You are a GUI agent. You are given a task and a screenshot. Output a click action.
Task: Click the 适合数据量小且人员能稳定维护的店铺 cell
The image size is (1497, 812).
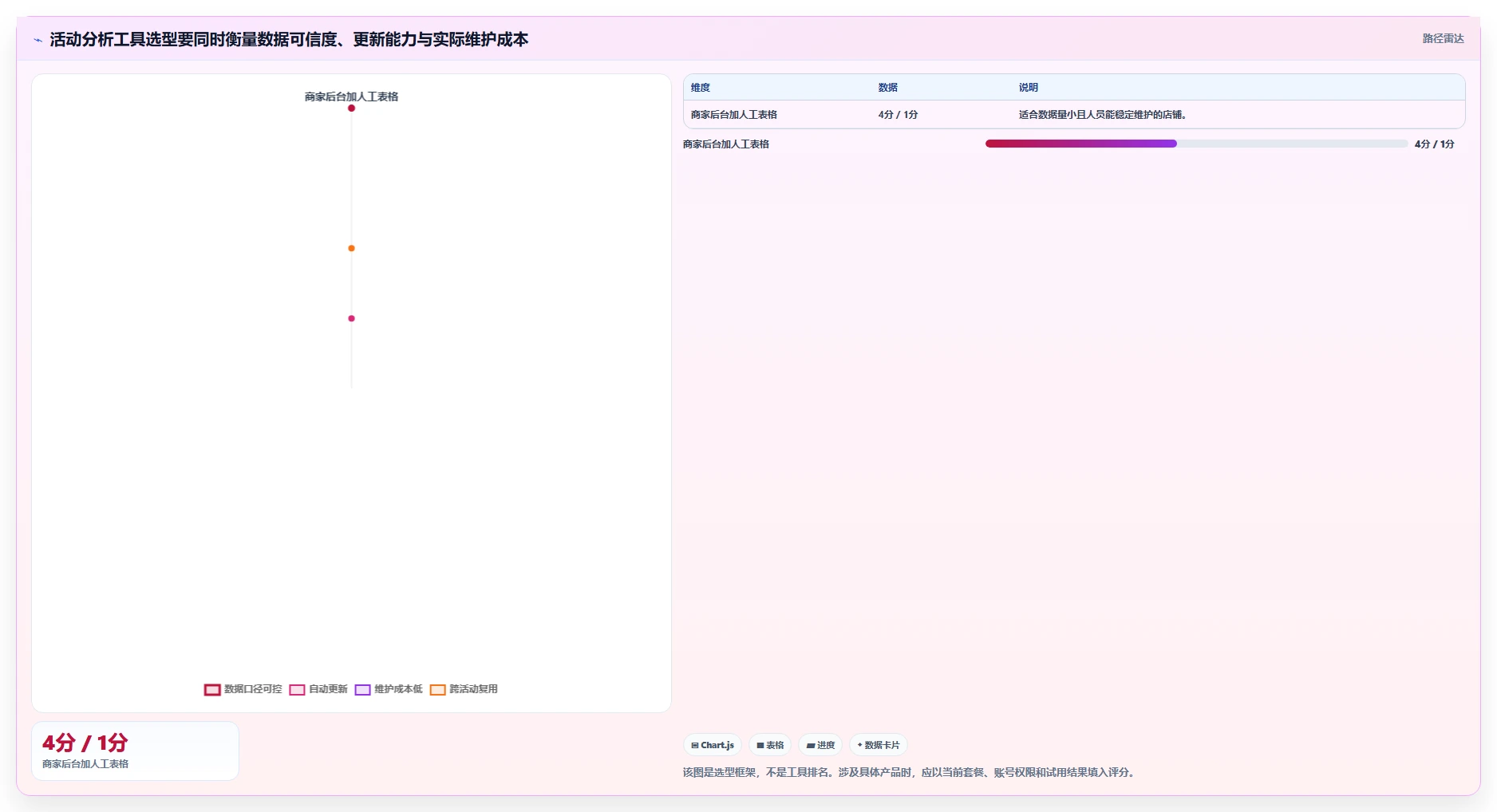pos(1103,115)
